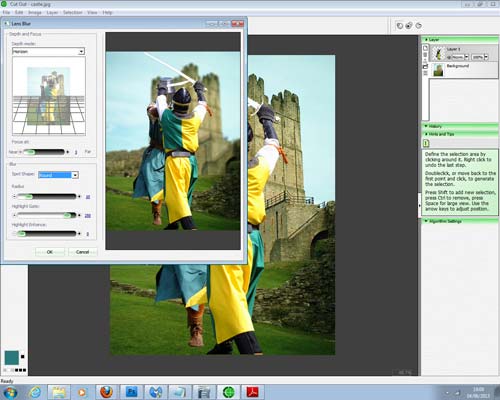
Task: Open the Adobe Reader taskbar icon
Action: point(252,392)
